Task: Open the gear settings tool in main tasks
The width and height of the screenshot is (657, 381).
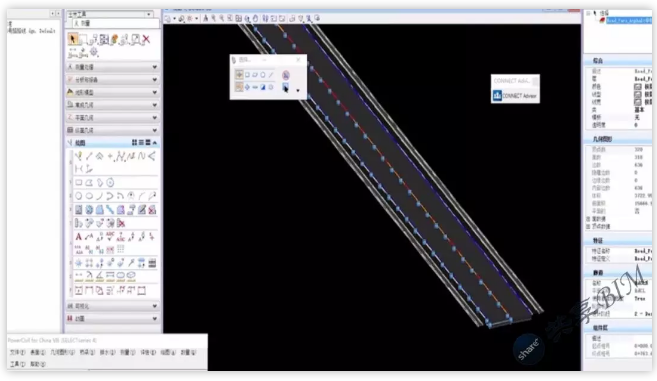Action: click(x=94, y=52)
